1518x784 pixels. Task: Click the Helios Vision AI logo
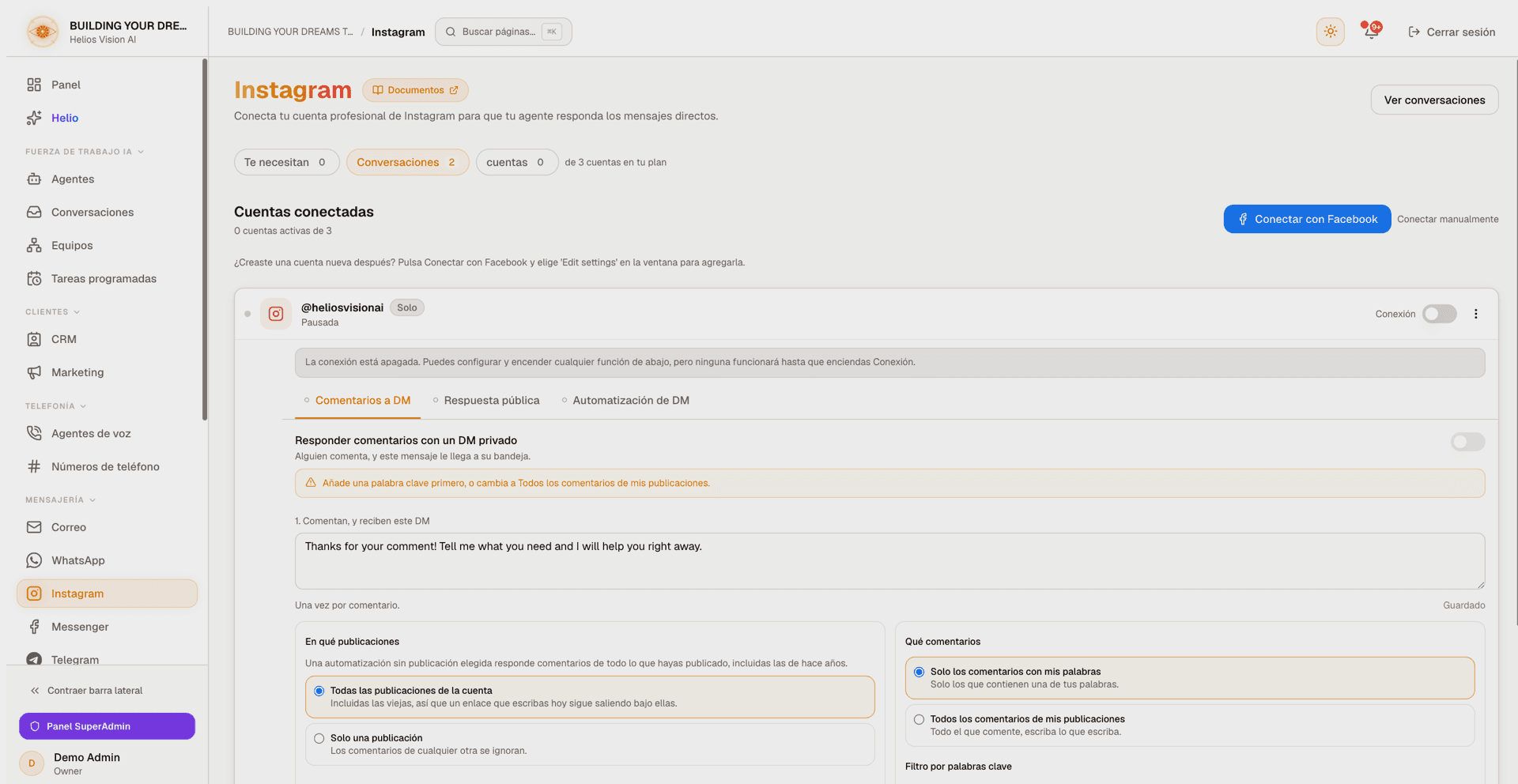(43, 32)
